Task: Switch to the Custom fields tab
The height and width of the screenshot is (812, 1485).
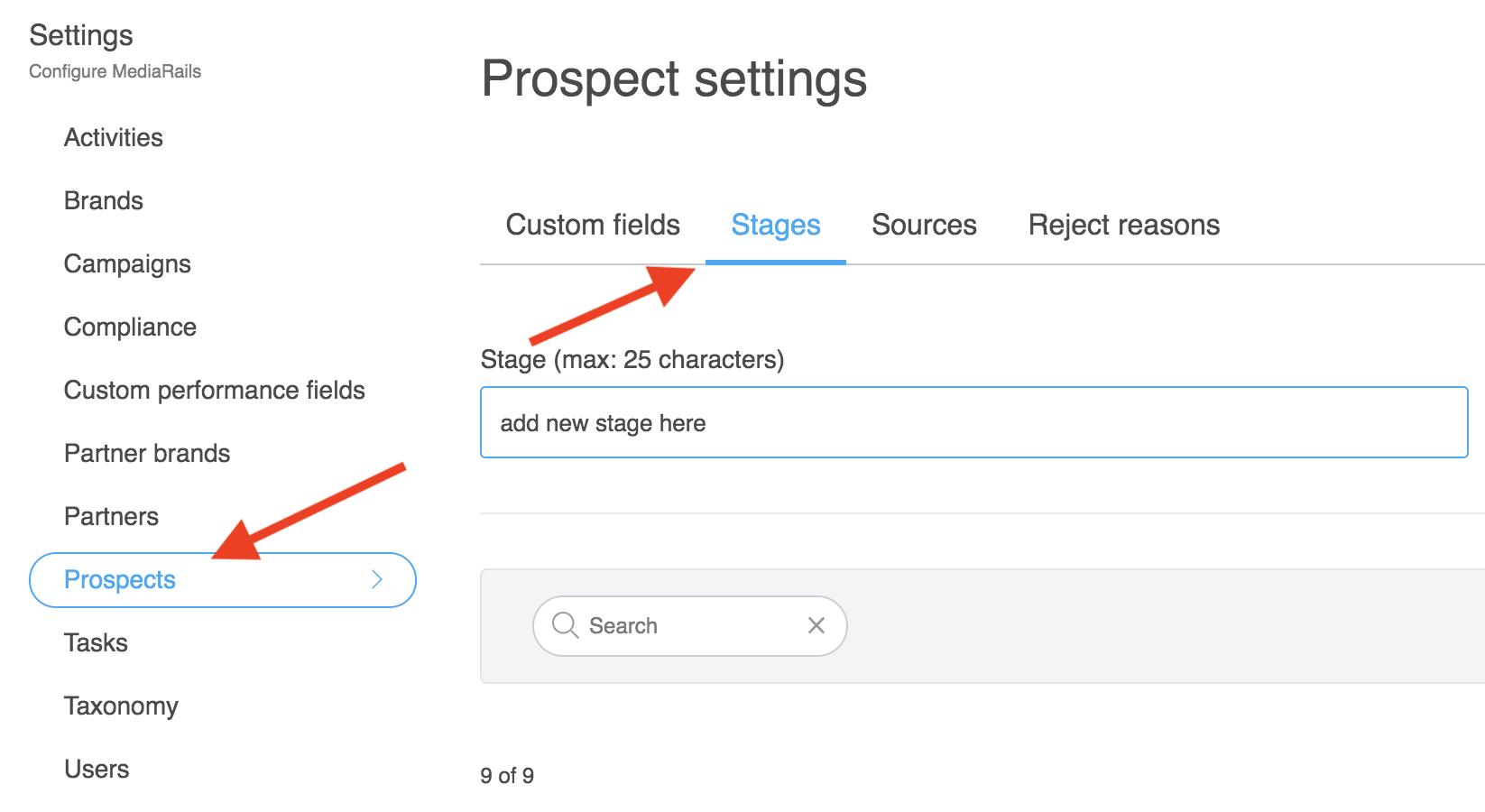Action: coord(593,225)
